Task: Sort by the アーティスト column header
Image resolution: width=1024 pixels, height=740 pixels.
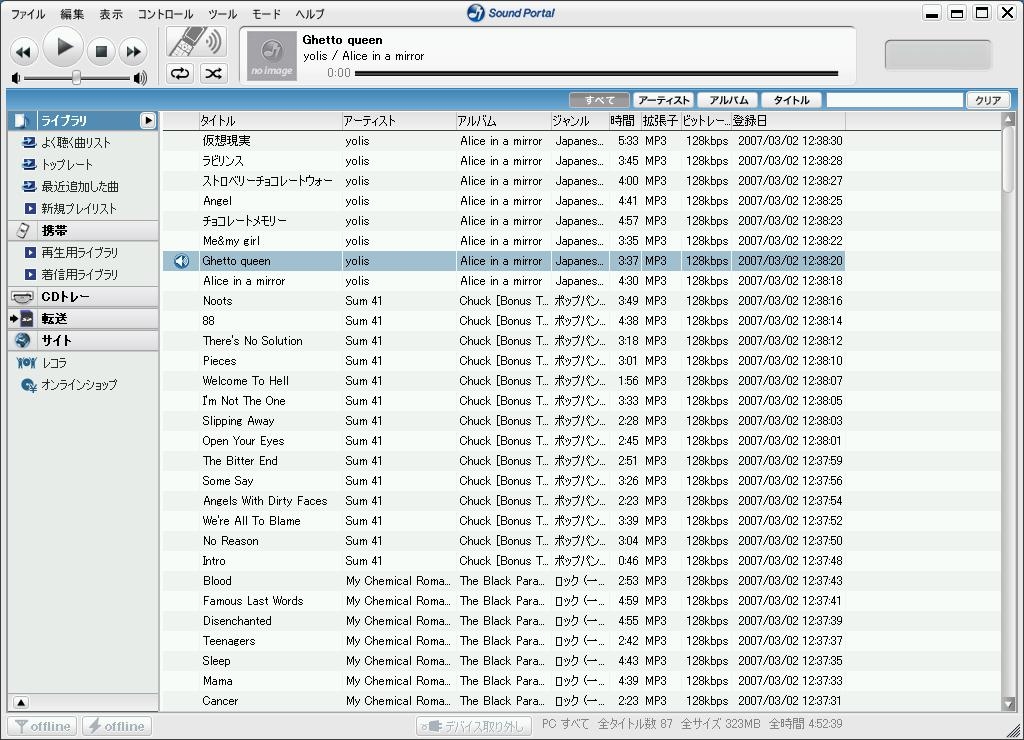Action: click(x=398, y=121)
